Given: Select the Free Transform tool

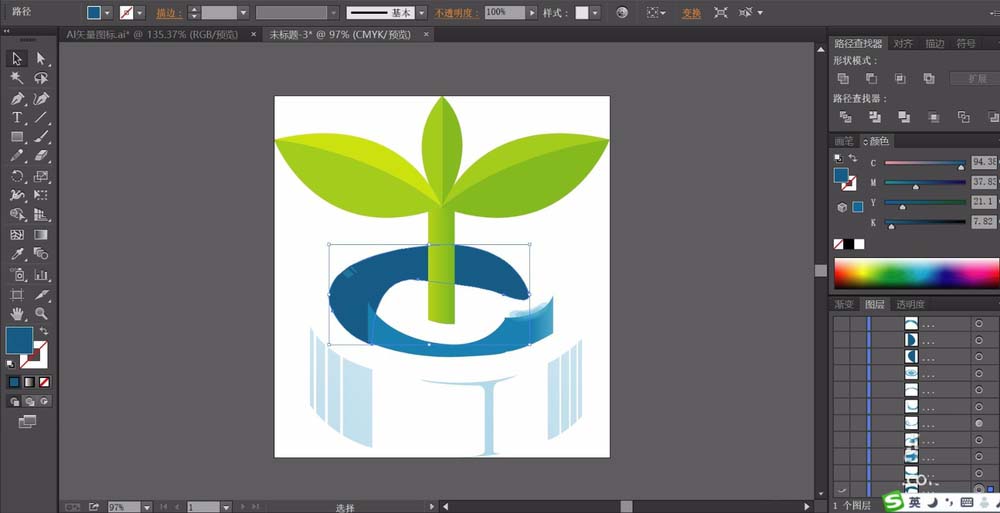Looking at the screenshot, I should tap(41, 195).
